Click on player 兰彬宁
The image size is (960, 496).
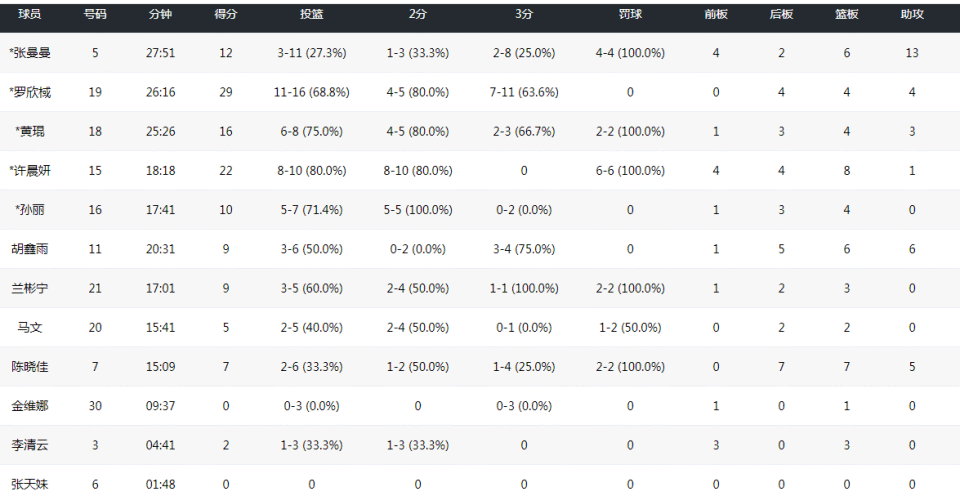(x=29, y=288)
